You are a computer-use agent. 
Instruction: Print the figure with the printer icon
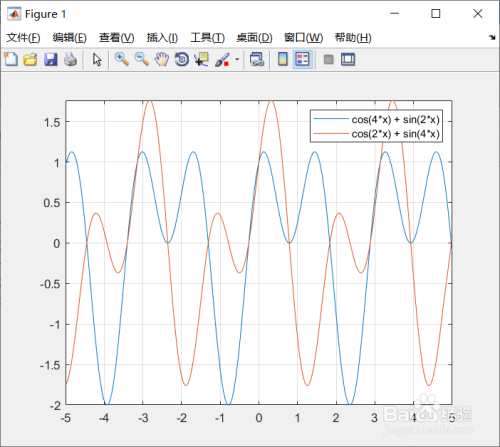click(x=70, y=59)
